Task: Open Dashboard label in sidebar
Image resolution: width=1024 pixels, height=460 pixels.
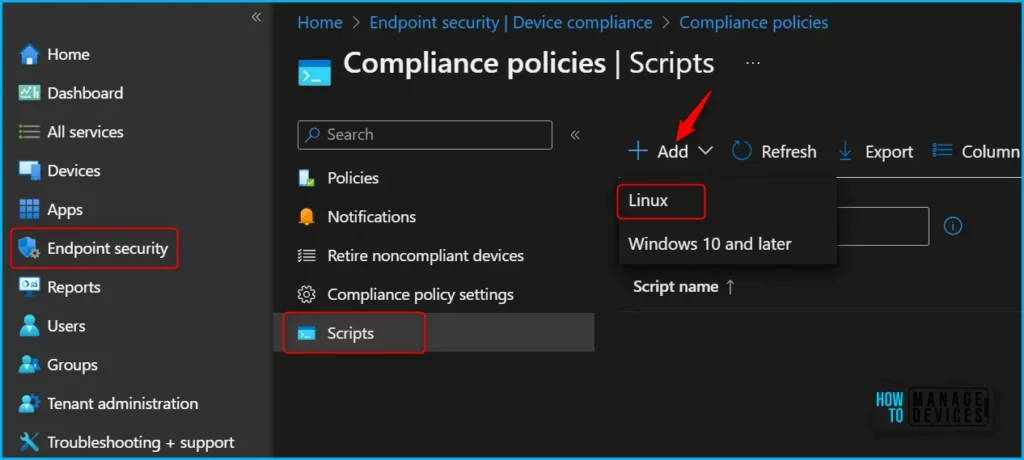Action: pyautogui.click(x=86, y=93)
